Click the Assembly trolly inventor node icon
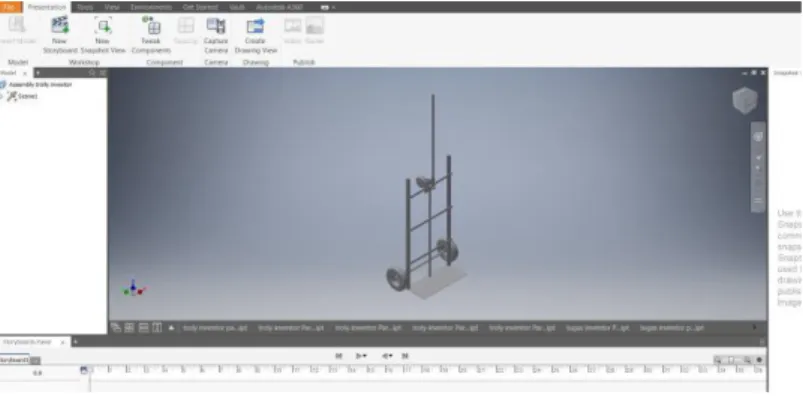The height and width of the screenshot is (398, 803). 3,85
